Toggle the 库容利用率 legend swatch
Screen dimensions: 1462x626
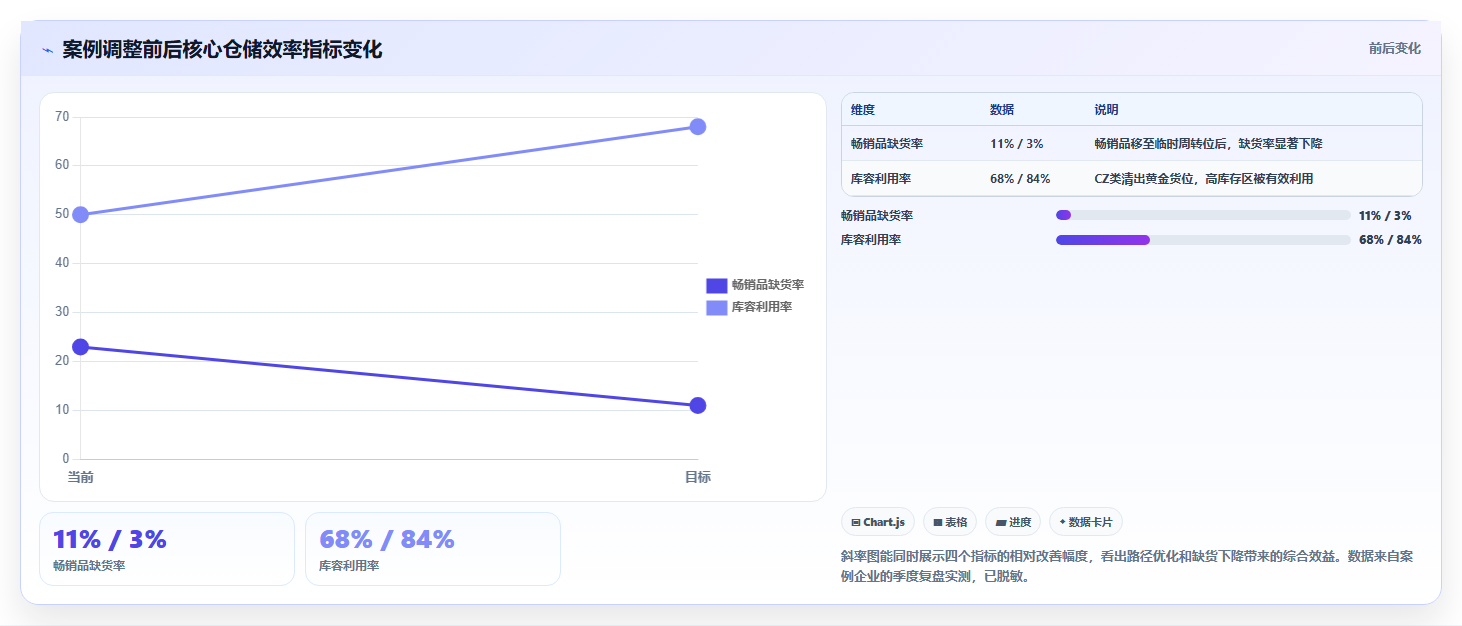[x=716, y=307]
